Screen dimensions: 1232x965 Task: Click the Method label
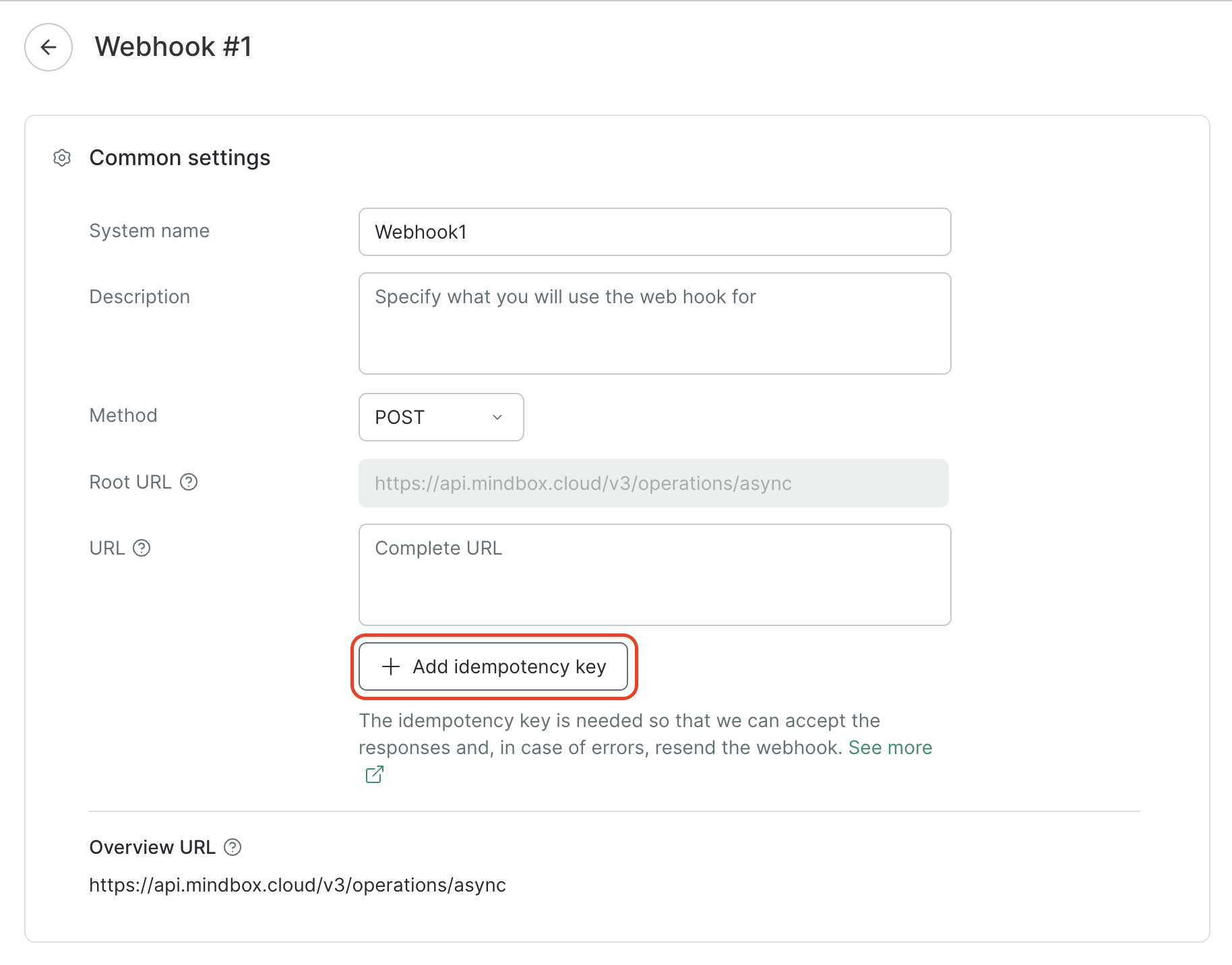click(123, 415)
